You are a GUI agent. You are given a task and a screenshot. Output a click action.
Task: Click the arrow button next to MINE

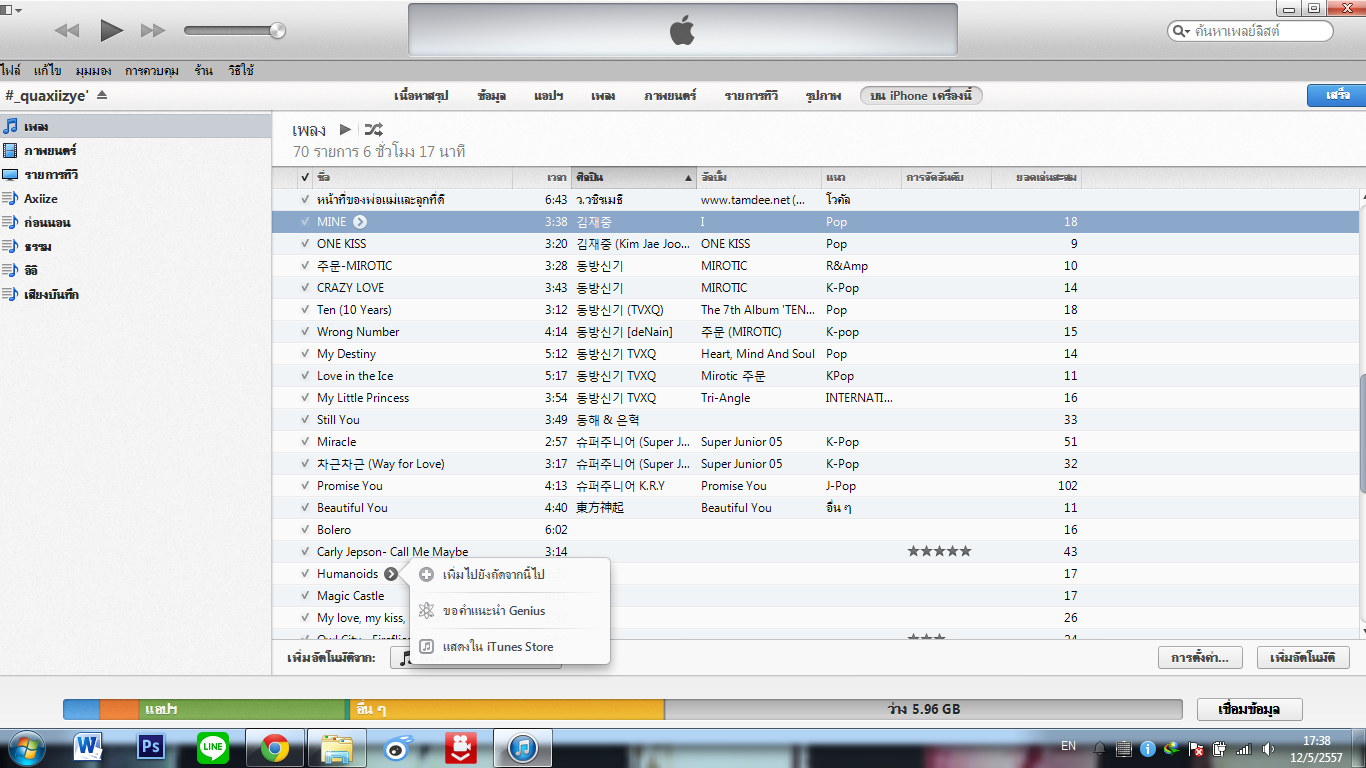[360, 222]
